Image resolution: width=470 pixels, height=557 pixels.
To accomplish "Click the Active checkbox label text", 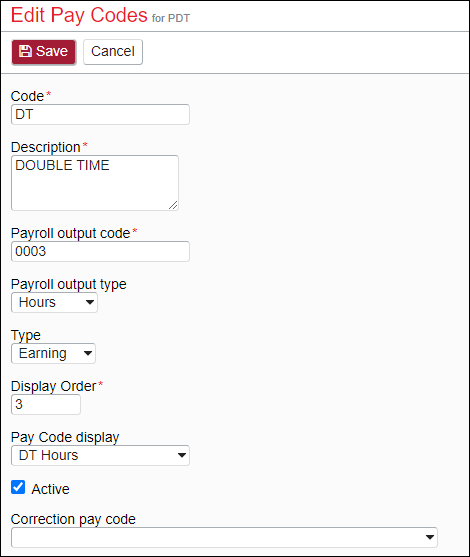I will point(50,489).
